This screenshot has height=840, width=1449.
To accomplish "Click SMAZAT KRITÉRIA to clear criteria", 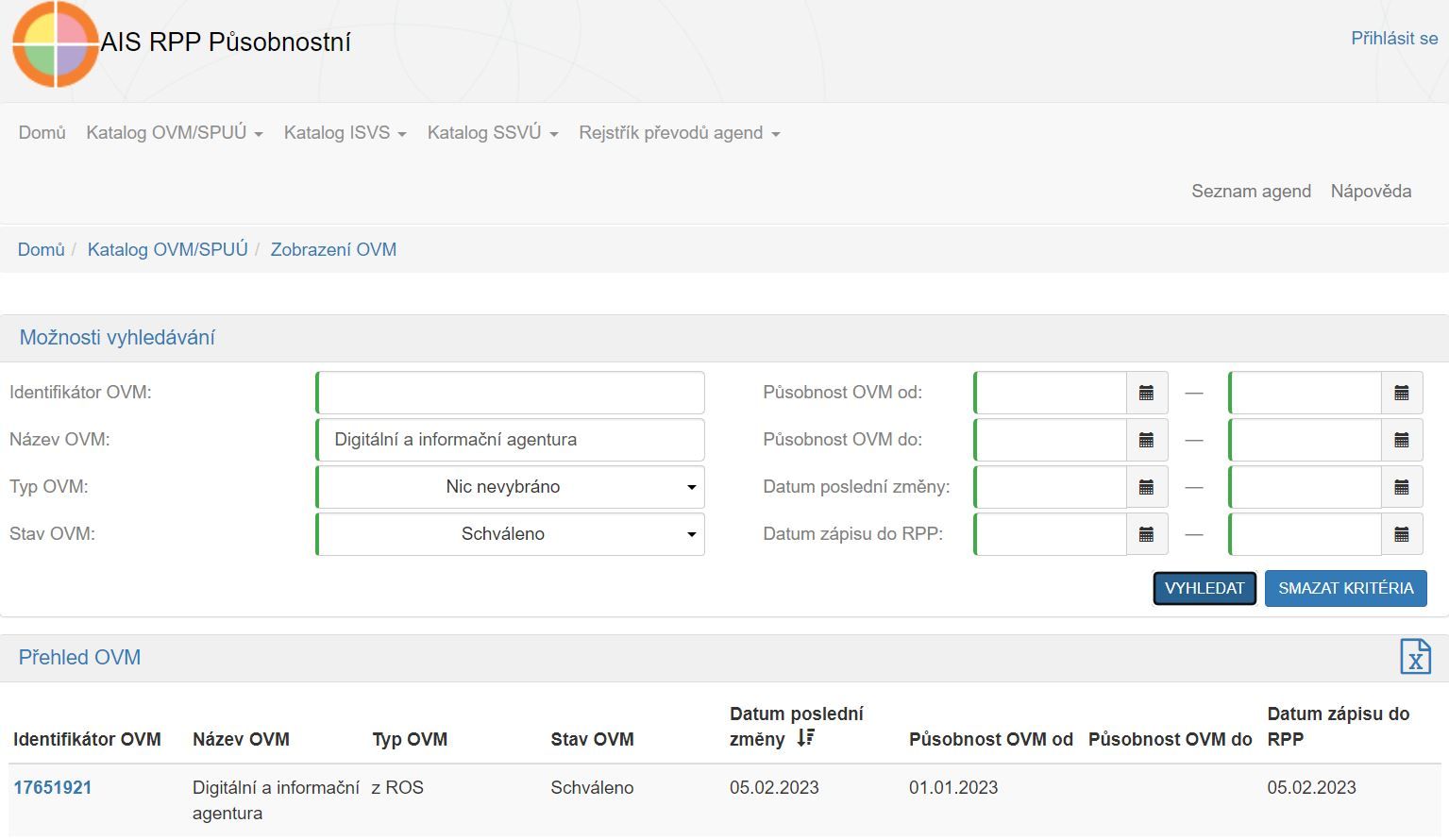I will pyautogui.click(x=1346, y=588).
